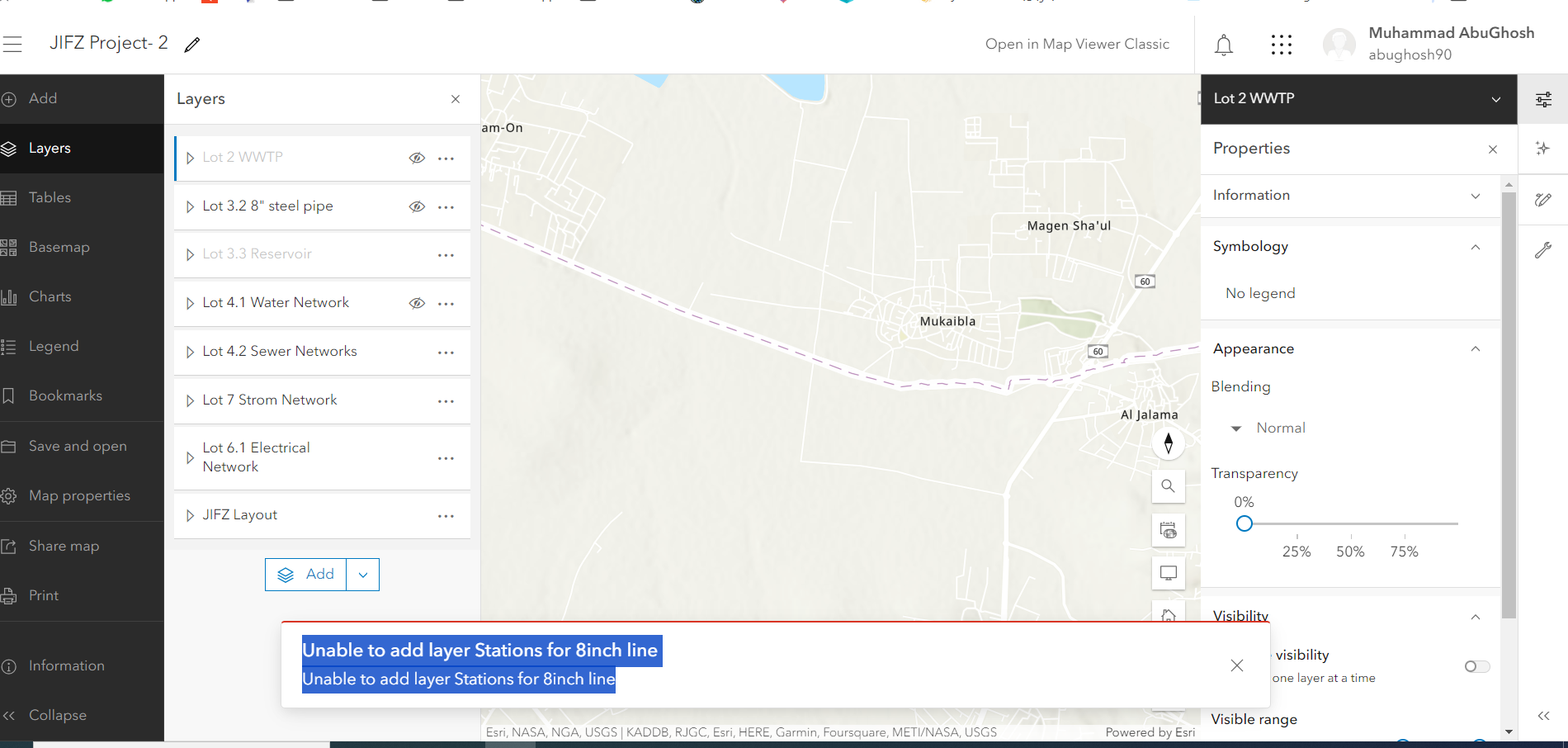
Task: Open the app launcher grid menu
Action: tap(1281, 45)
